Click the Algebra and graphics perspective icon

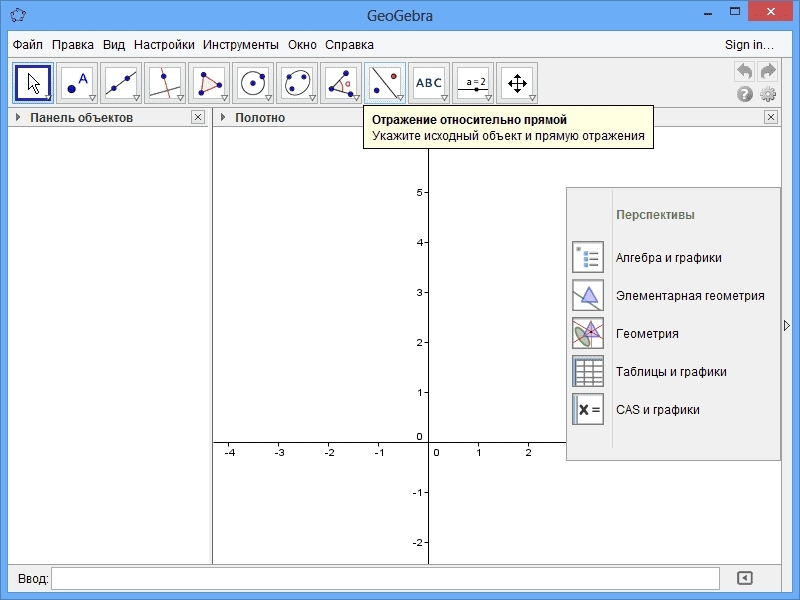click(588, 257)
